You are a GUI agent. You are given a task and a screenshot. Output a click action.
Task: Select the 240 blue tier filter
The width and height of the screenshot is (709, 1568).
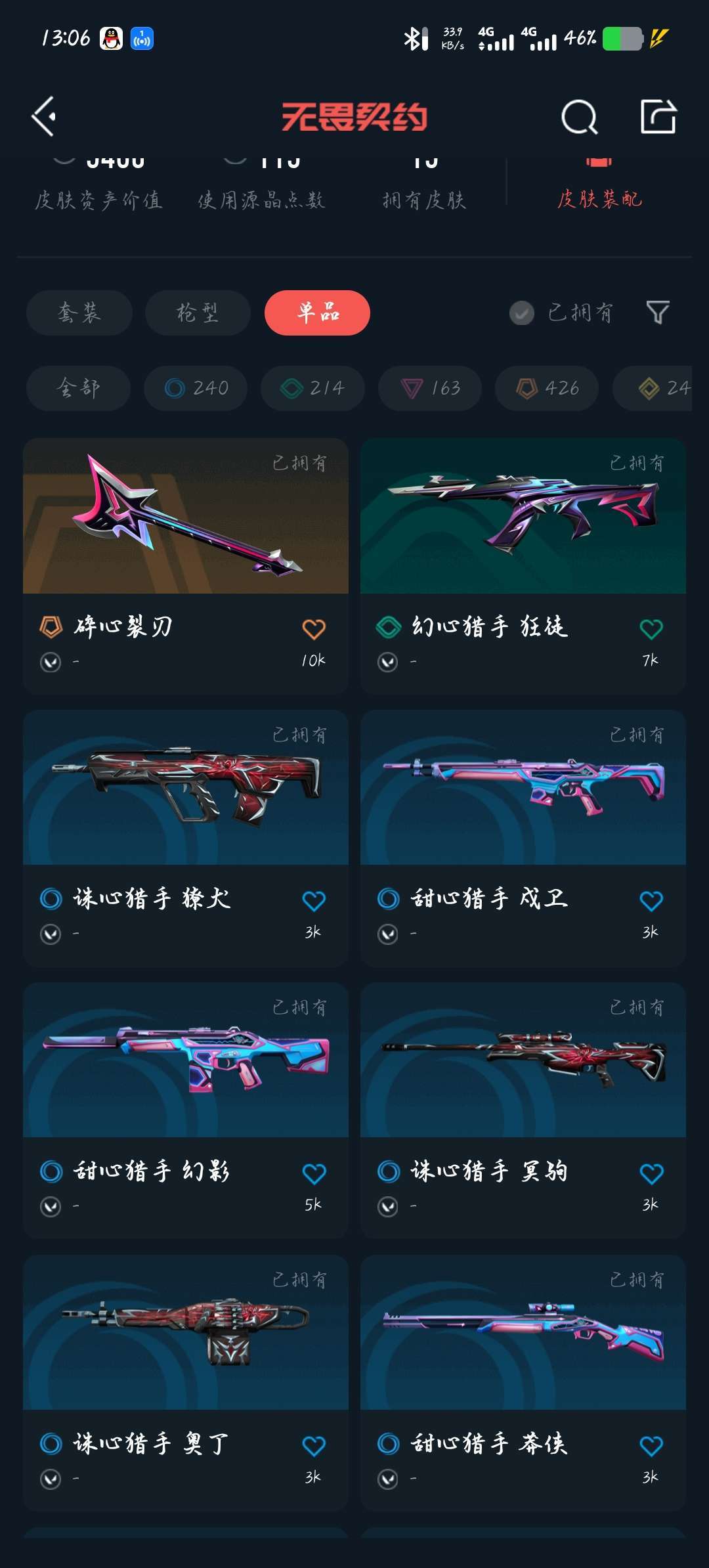pyautogui.click(x=196, y=388)
